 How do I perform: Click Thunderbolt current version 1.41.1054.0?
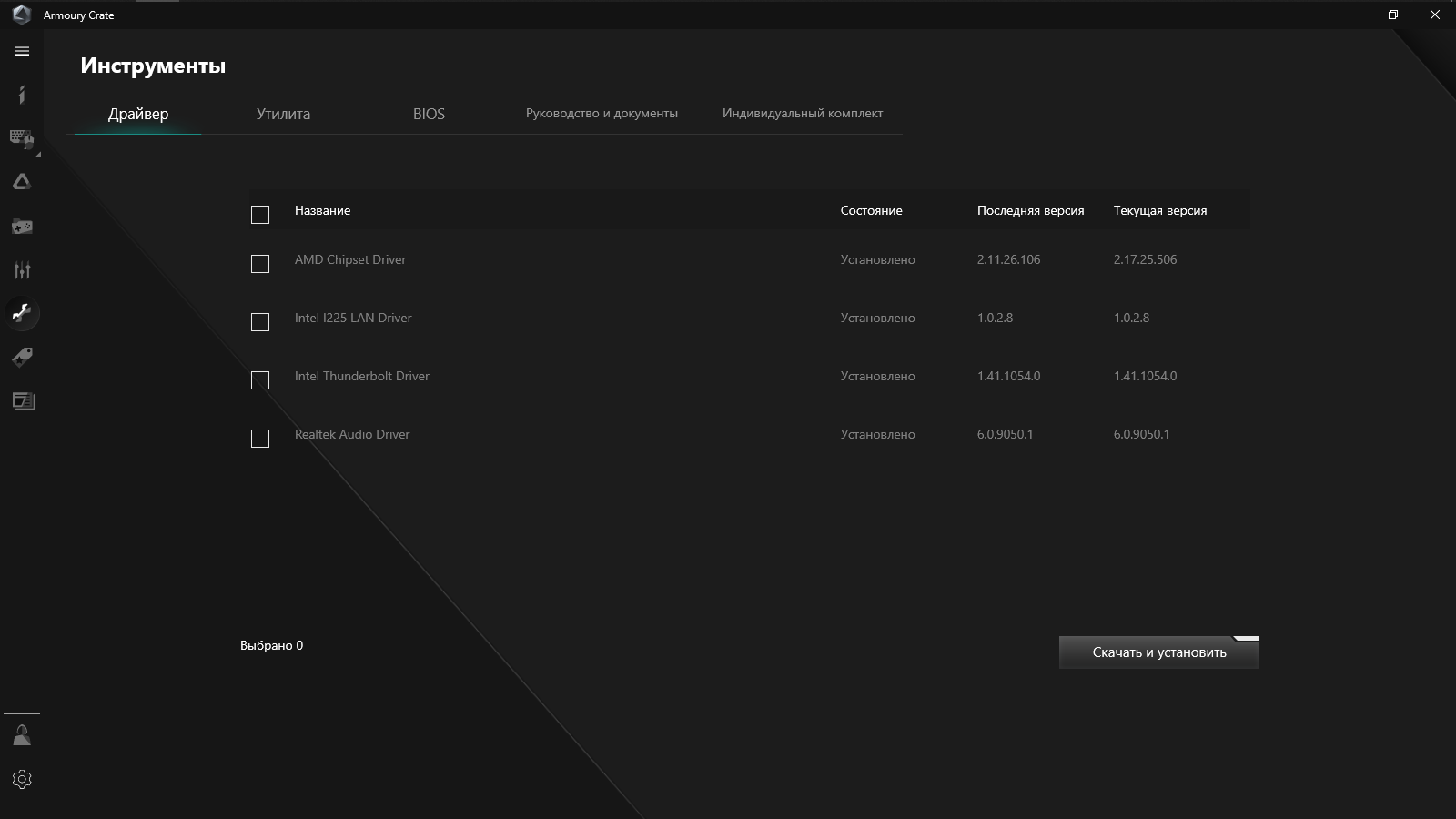click(x=1145, y=376)
